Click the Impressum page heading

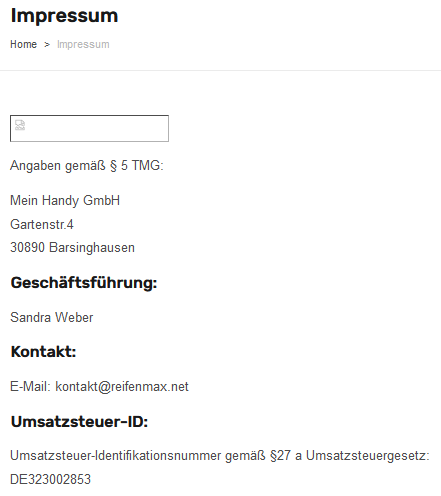tap(64, 16)
